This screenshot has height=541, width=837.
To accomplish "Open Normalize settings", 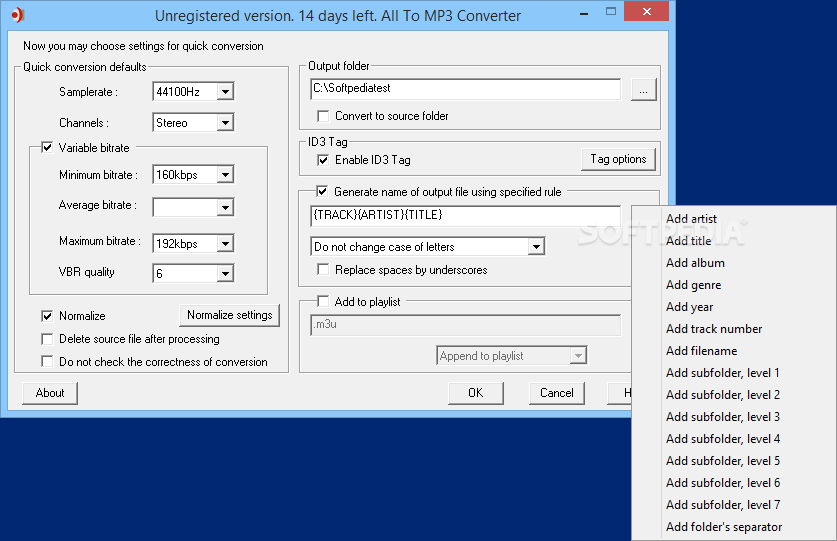I will [x=230, y=315].
